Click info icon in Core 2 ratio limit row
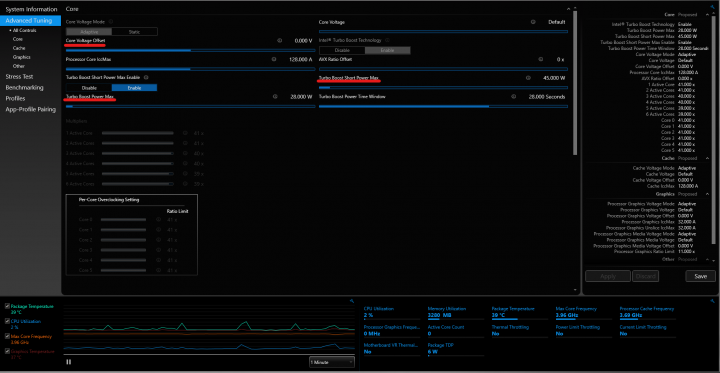 click(158, 240)
